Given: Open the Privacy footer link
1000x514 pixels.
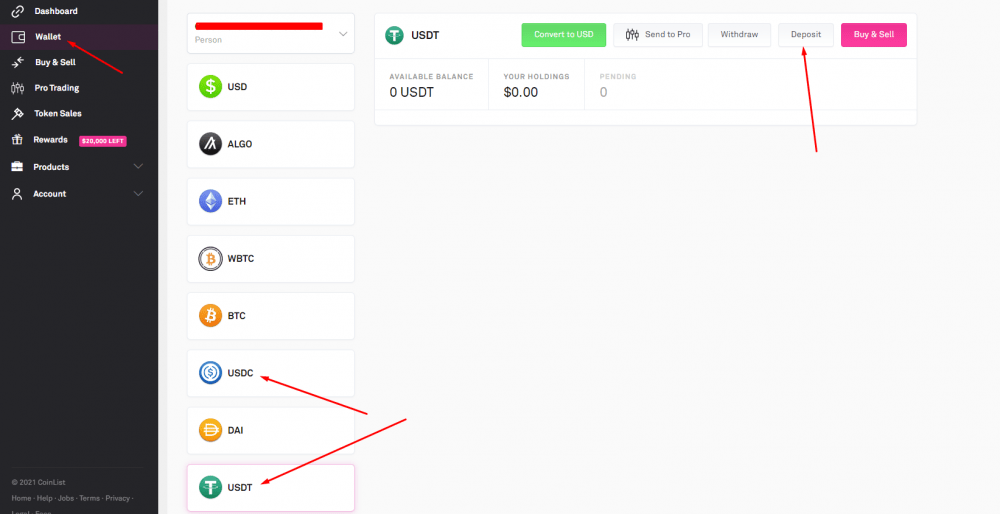Looking at the screenshot, I should click(x=117, y=498).
